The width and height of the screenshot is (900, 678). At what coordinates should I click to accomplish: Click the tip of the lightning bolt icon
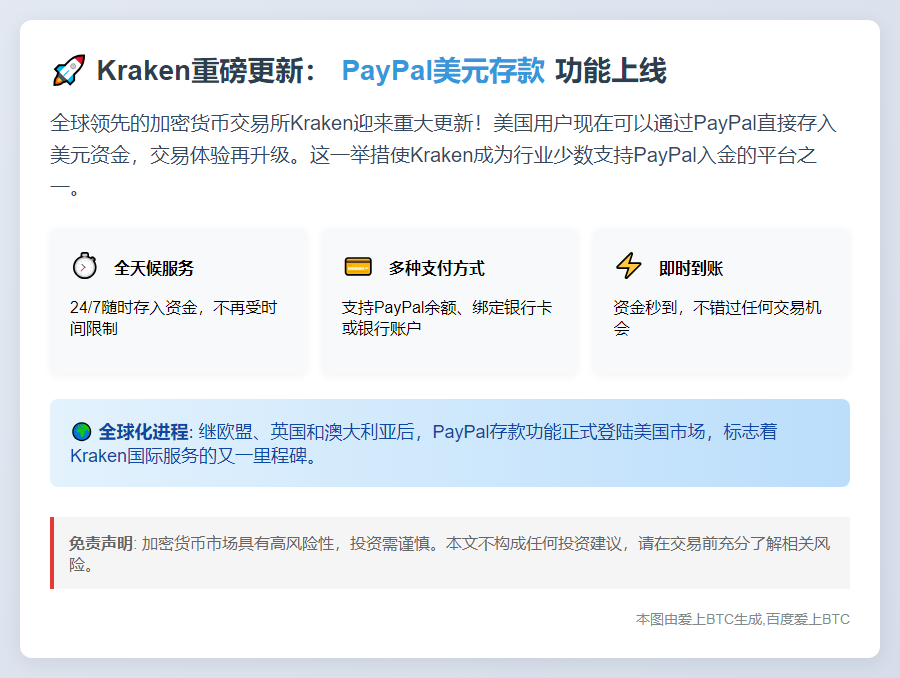click(628, 275)
